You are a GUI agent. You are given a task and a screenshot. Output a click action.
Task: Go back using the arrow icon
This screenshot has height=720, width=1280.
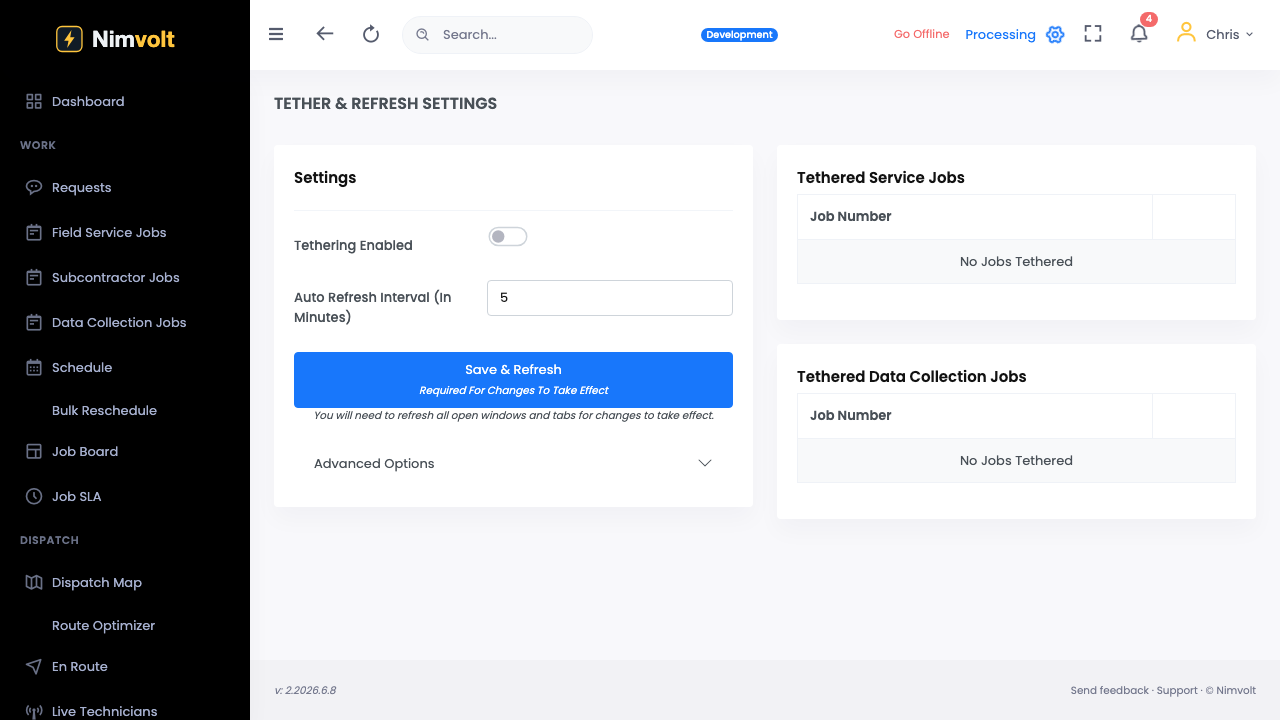pos(324,34)
